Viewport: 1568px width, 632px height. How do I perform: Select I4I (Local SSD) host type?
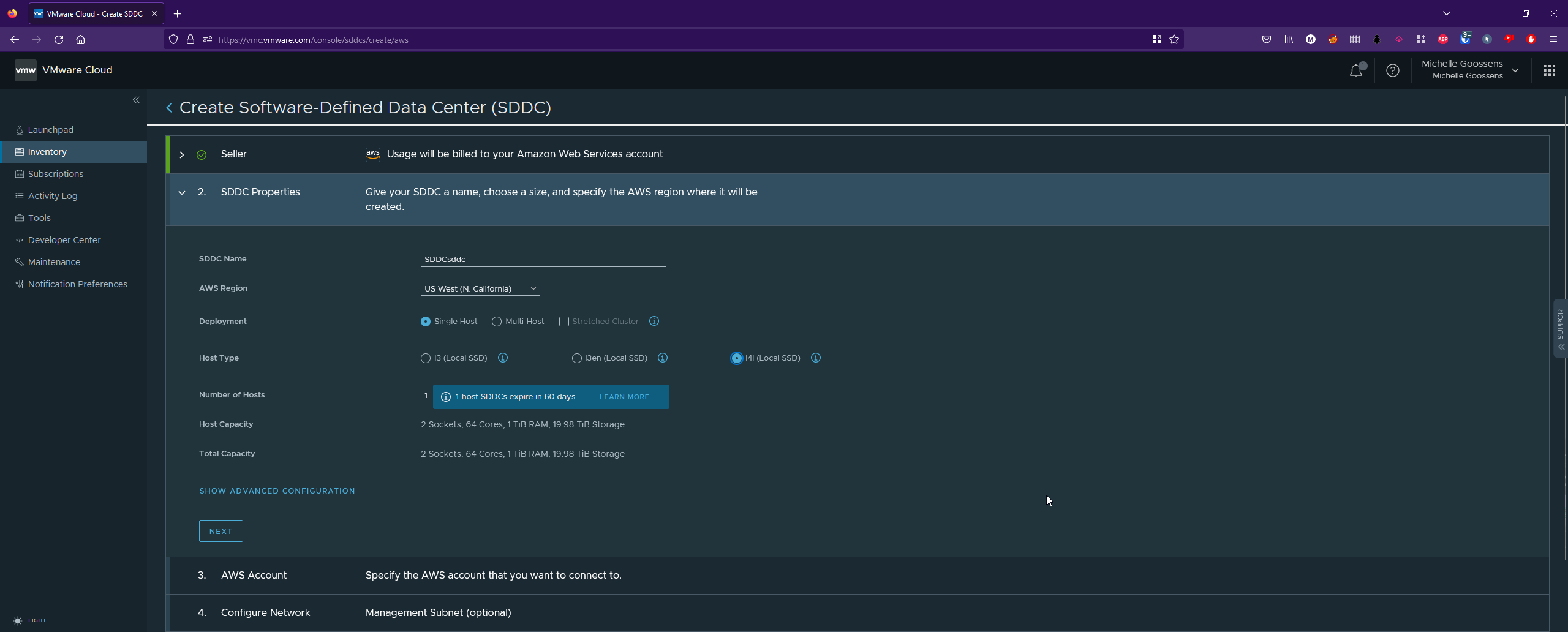click(737, 358)
